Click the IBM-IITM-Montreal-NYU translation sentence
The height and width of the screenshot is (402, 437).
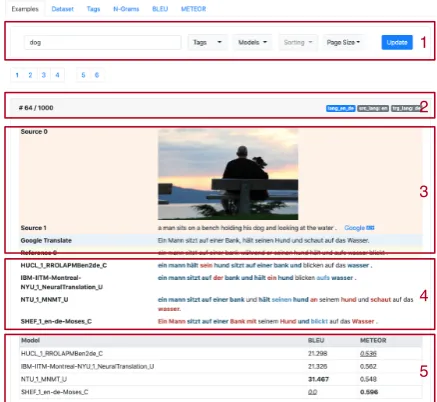coord(257,278)
